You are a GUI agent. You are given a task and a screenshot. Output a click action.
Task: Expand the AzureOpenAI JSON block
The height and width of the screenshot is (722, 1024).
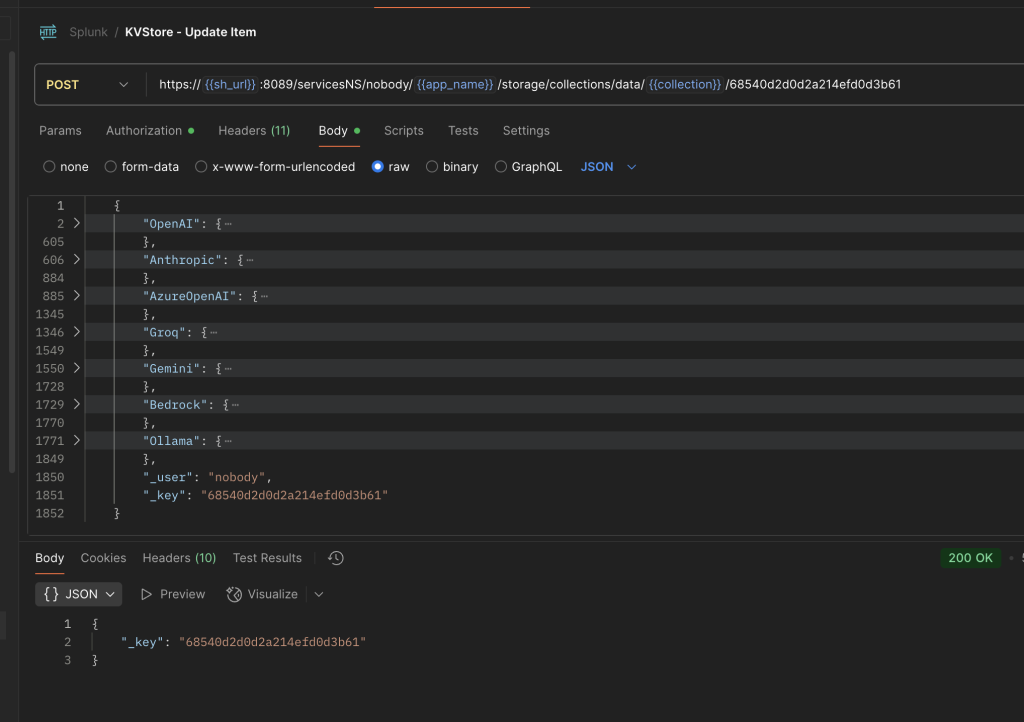point(76,296)
